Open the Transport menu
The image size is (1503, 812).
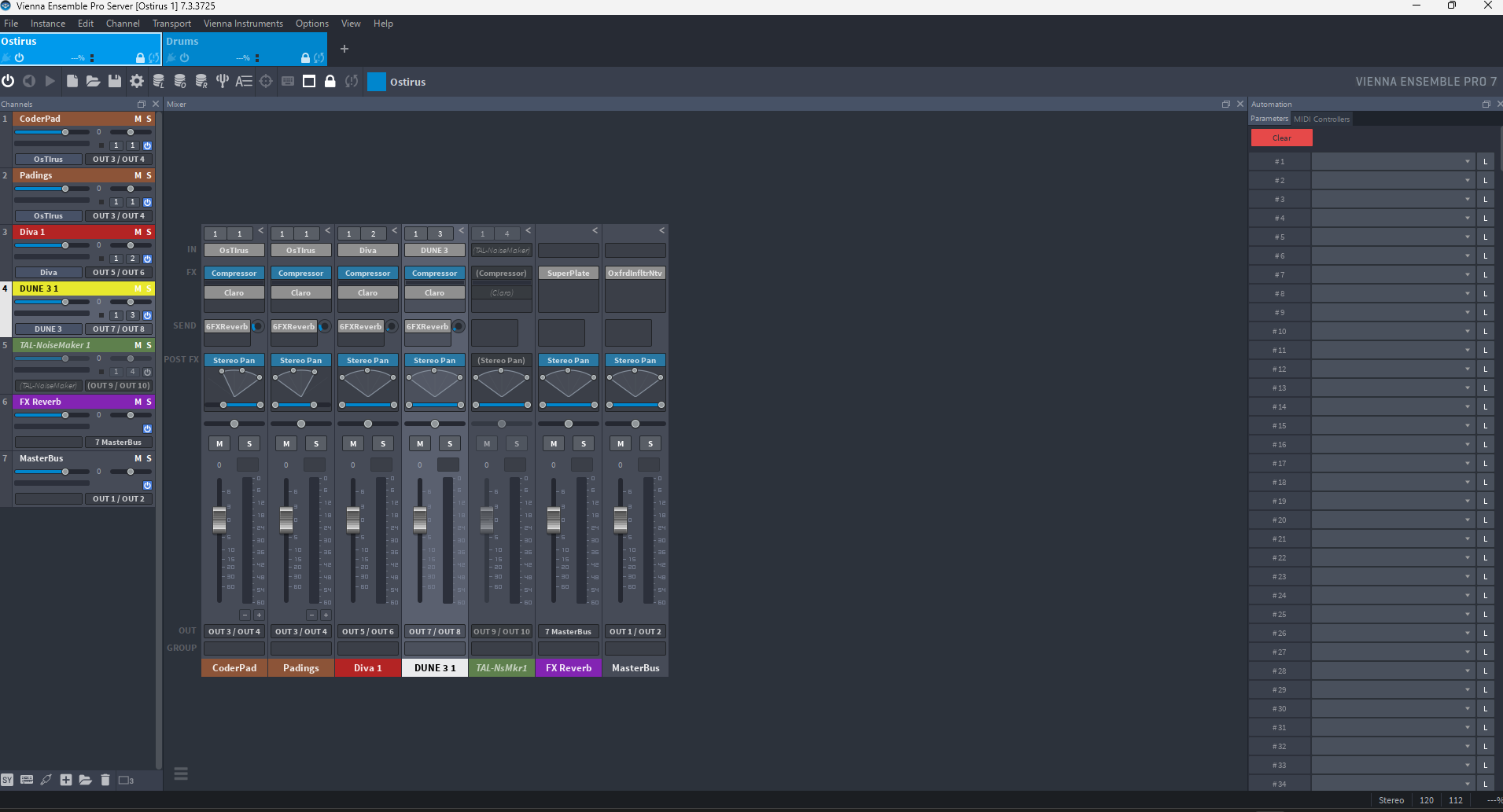[171, 24]
